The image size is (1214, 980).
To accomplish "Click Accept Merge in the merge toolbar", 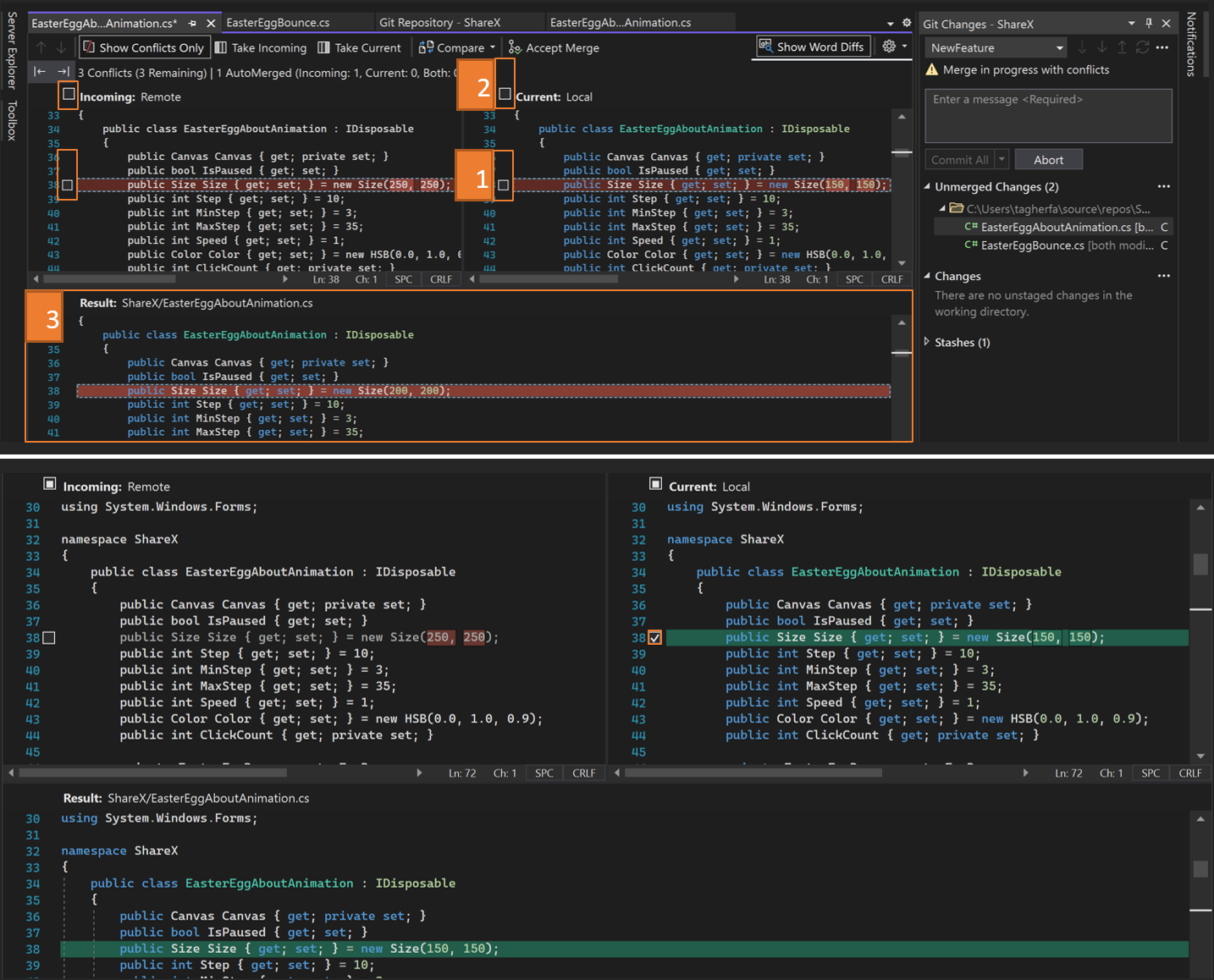I will pyautogui.click(x=554, y=48).
